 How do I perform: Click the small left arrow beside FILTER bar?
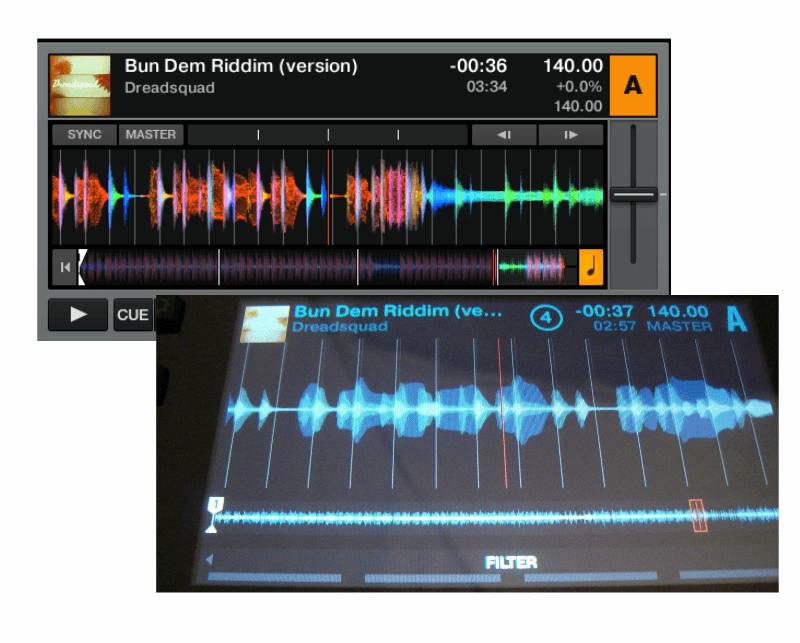click(x=209, y=560)
